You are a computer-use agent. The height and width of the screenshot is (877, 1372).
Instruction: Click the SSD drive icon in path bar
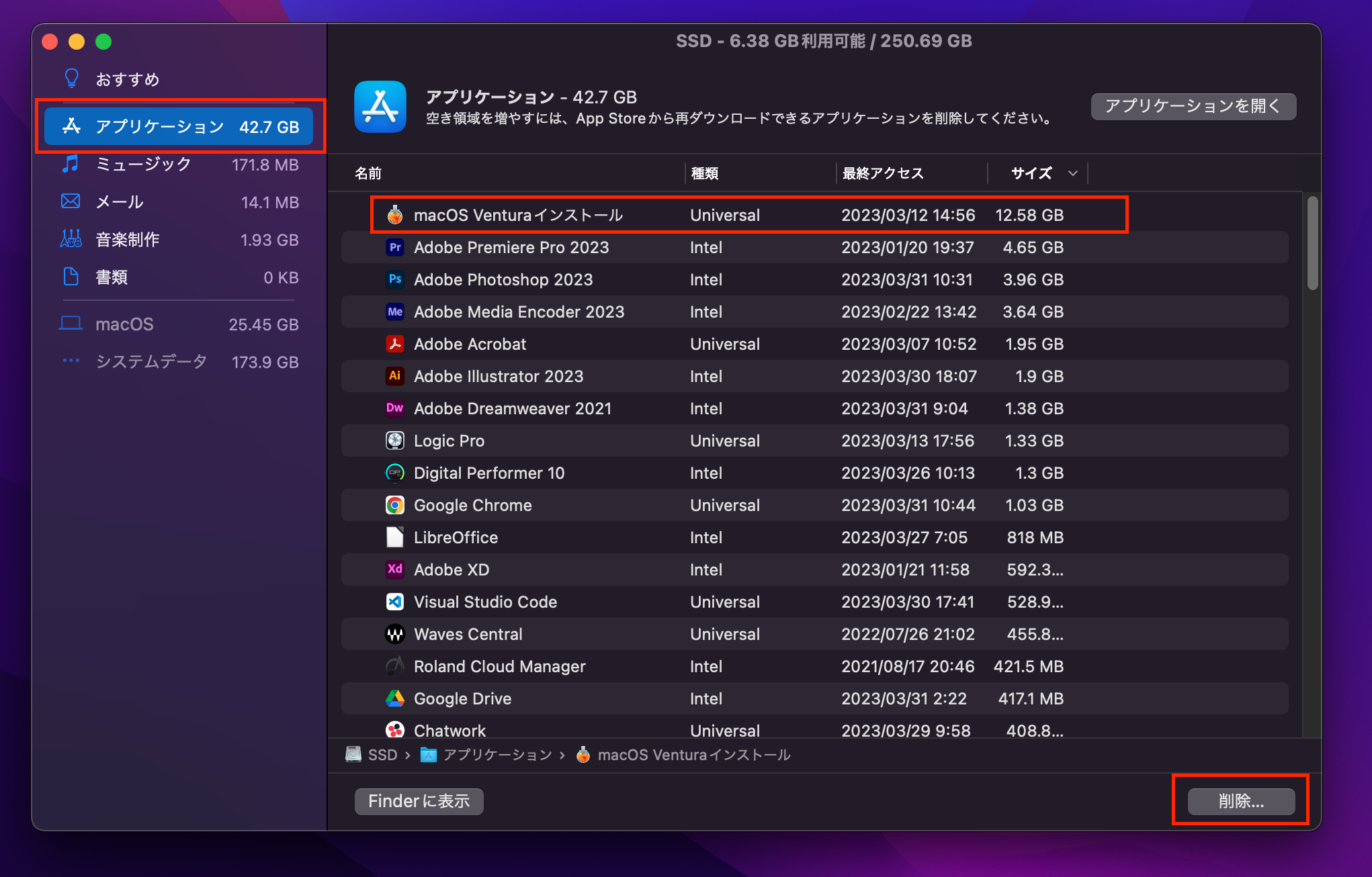[x=353, y=755]
